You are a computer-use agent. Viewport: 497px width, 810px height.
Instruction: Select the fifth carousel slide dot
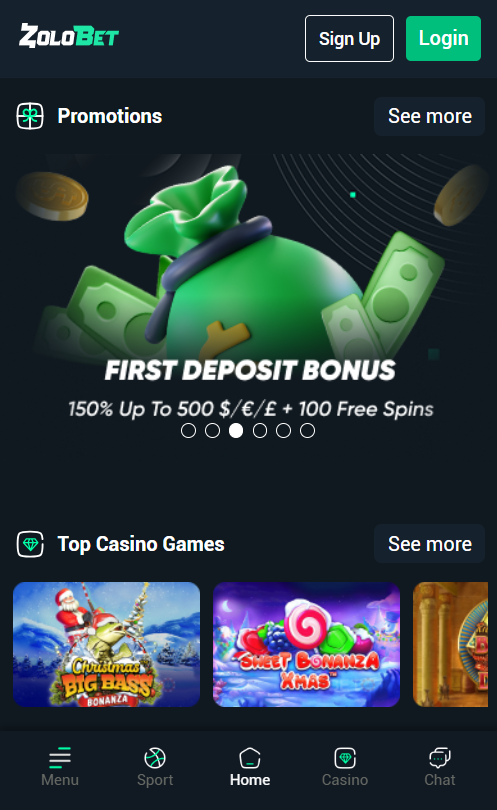[x=284, y=430]
